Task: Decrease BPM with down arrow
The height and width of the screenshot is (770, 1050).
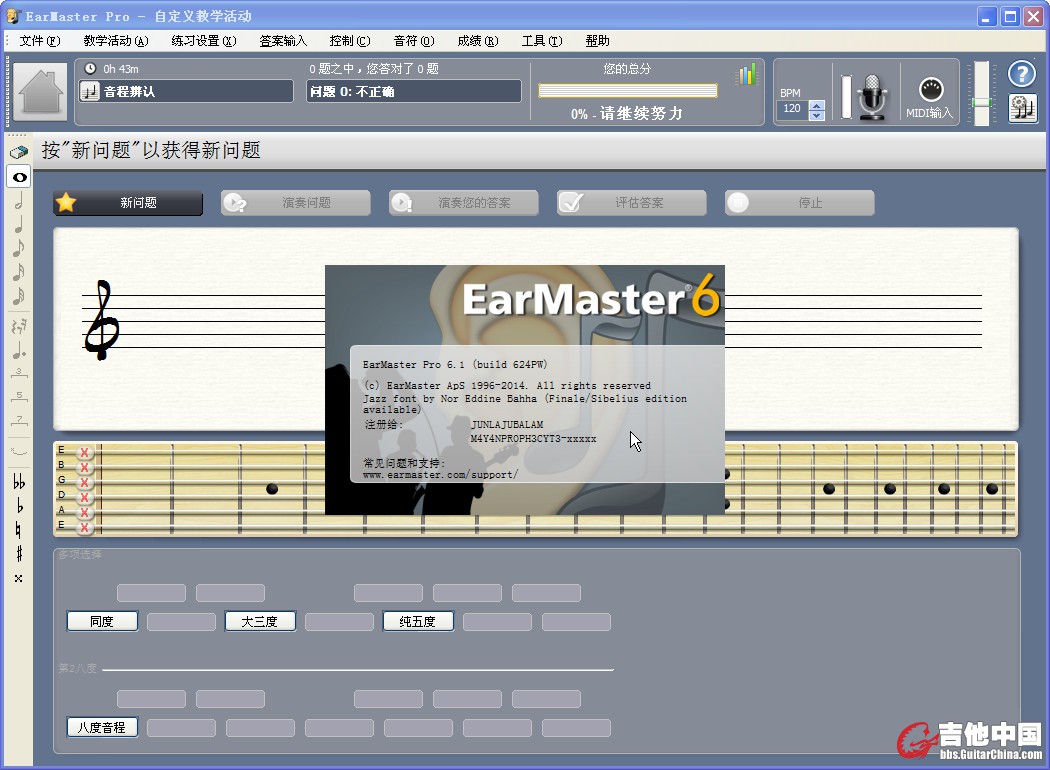Action: (x=817, y=115)
